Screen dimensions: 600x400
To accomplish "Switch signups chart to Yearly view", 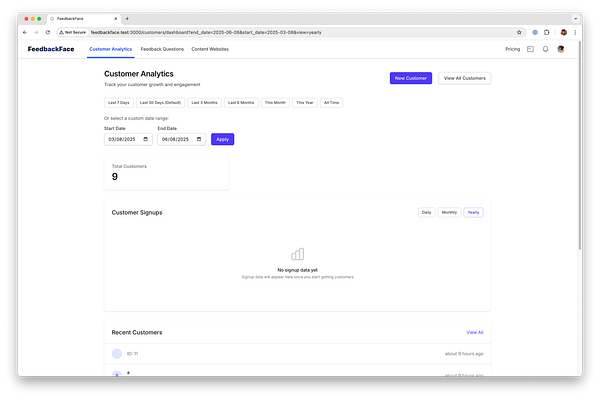I will [x=473, y=212].
